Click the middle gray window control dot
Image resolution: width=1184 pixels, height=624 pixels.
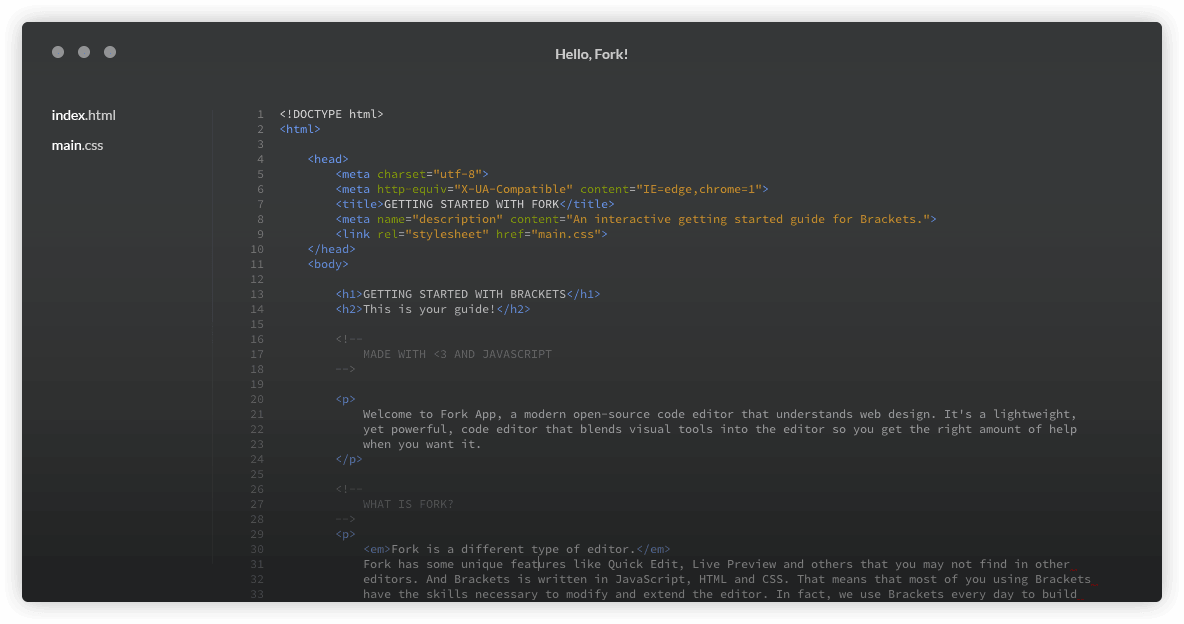84,52
